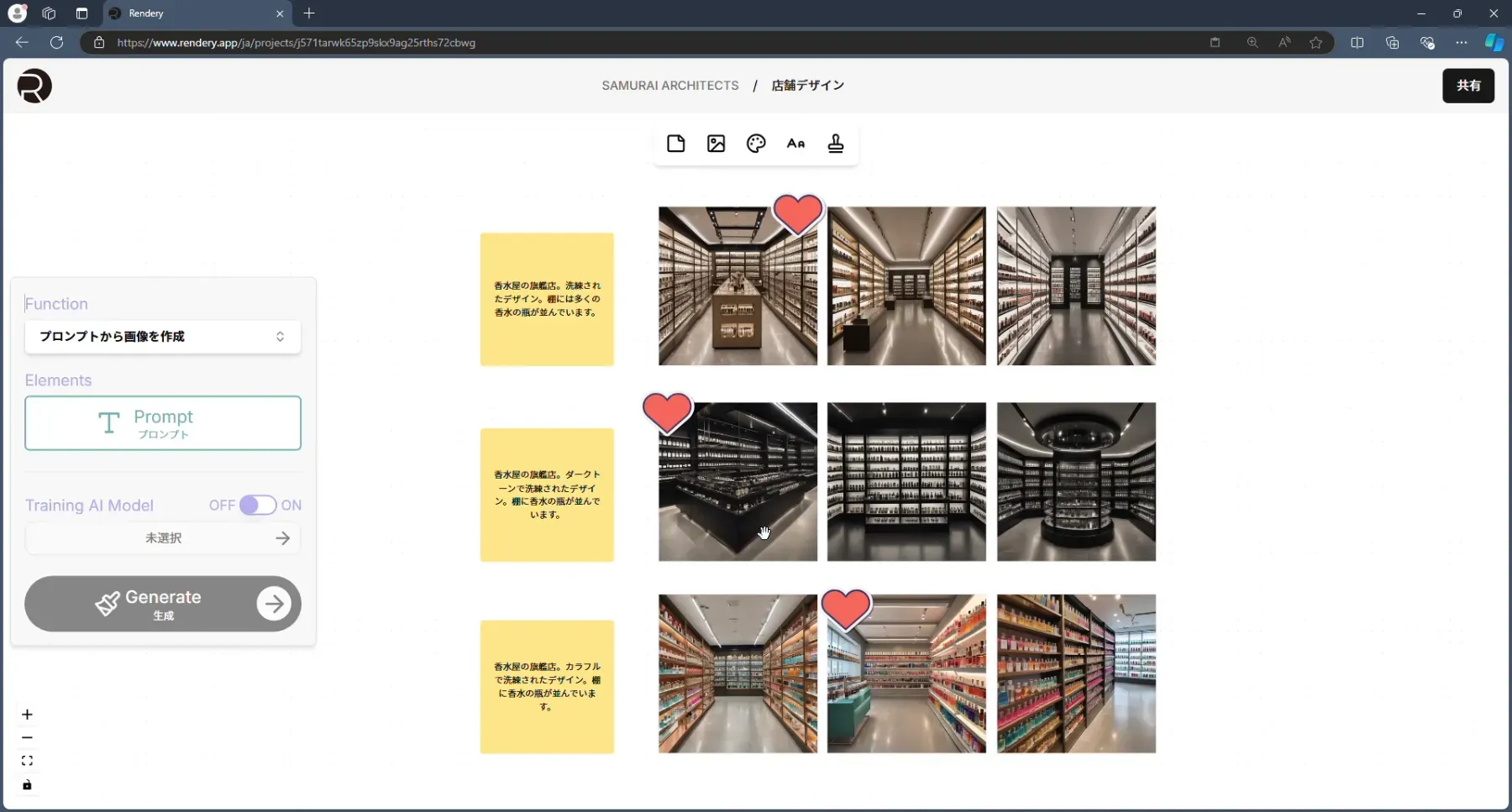Zoom in on canvas with plus icon
This screenshot has width=1512, height=812.
27,715
